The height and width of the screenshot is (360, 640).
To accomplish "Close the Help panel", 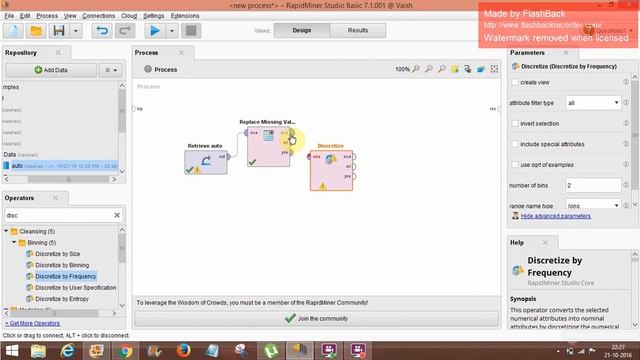I will tap(545, 242).
